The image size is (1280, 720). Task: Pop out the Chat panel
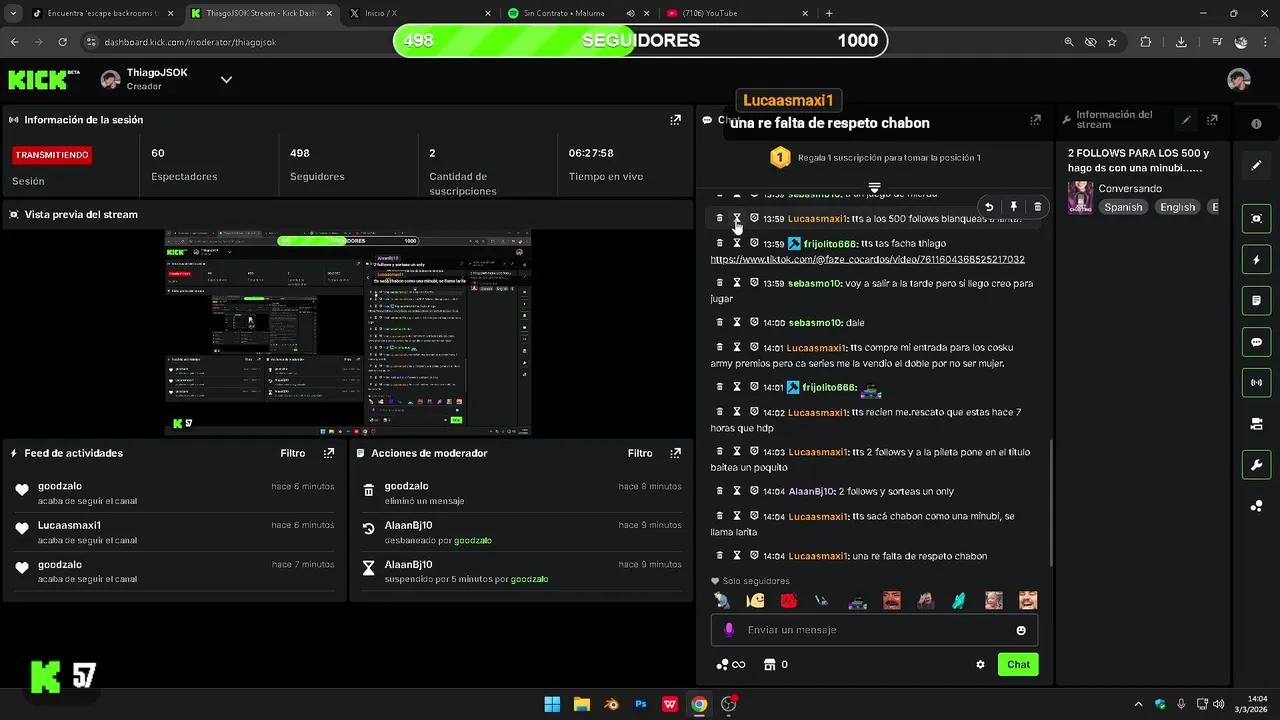[1035, 120]
